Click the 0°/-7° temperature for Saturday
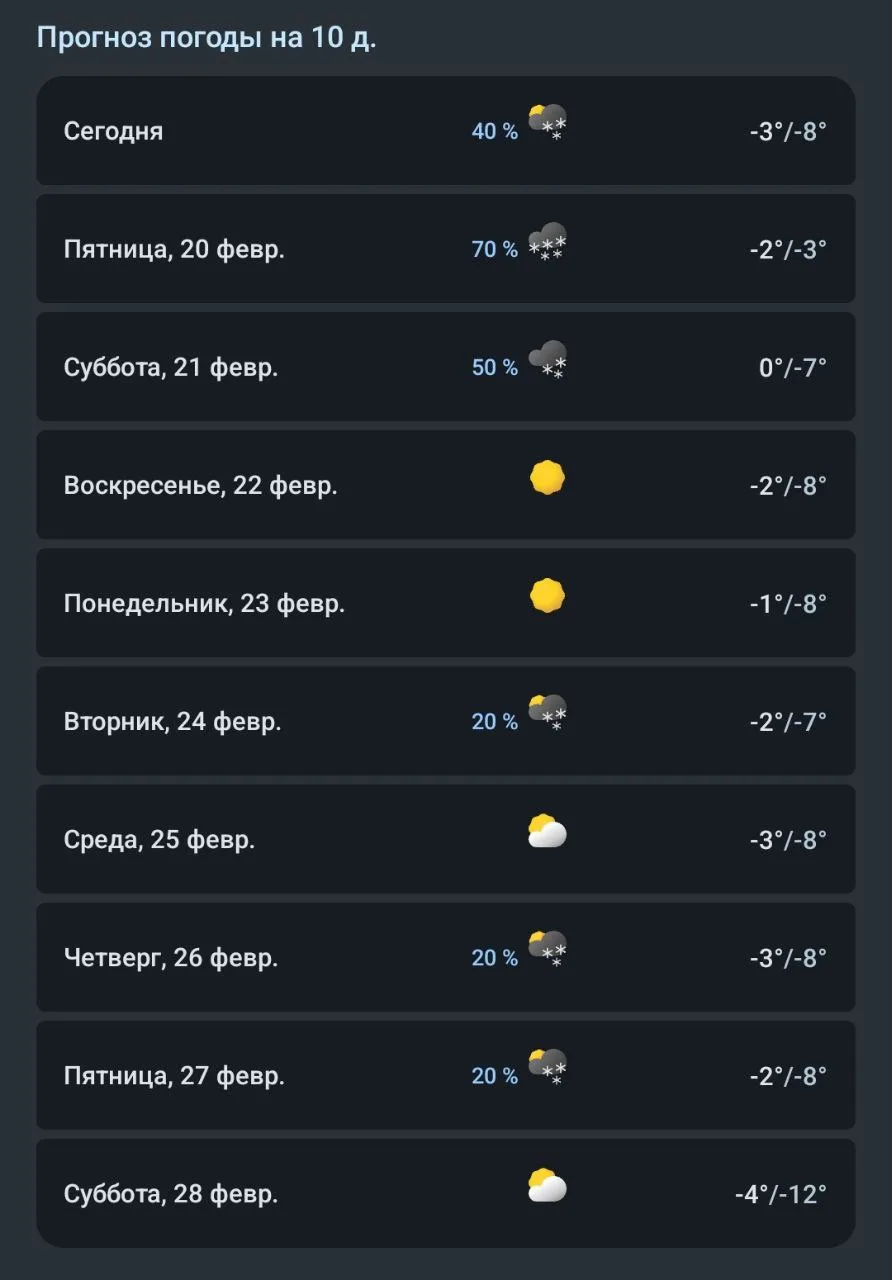 [x=793, y=367]
